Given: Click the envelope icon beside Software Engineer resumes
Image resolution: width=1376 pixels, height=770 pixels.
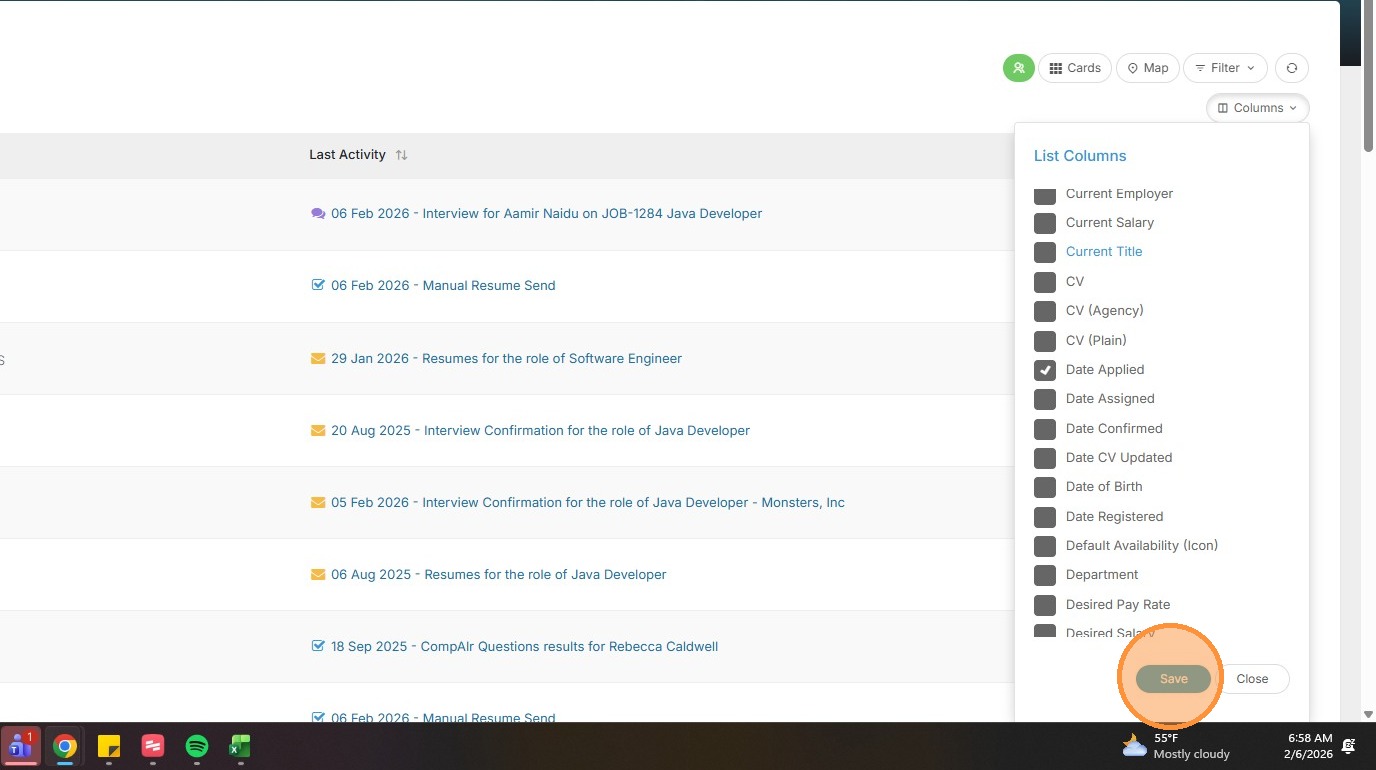Looking at the screenshot, I should (318, 358).
